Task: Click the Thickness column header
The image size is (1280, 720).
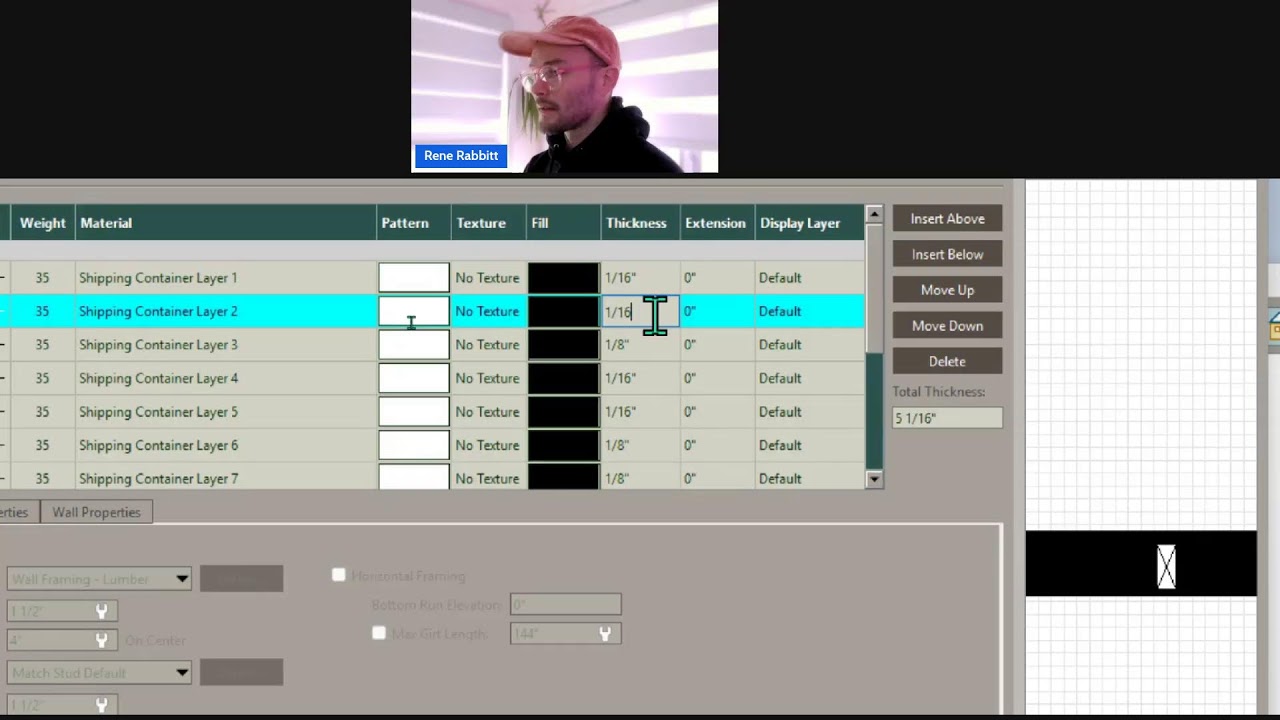Action: 640,223
